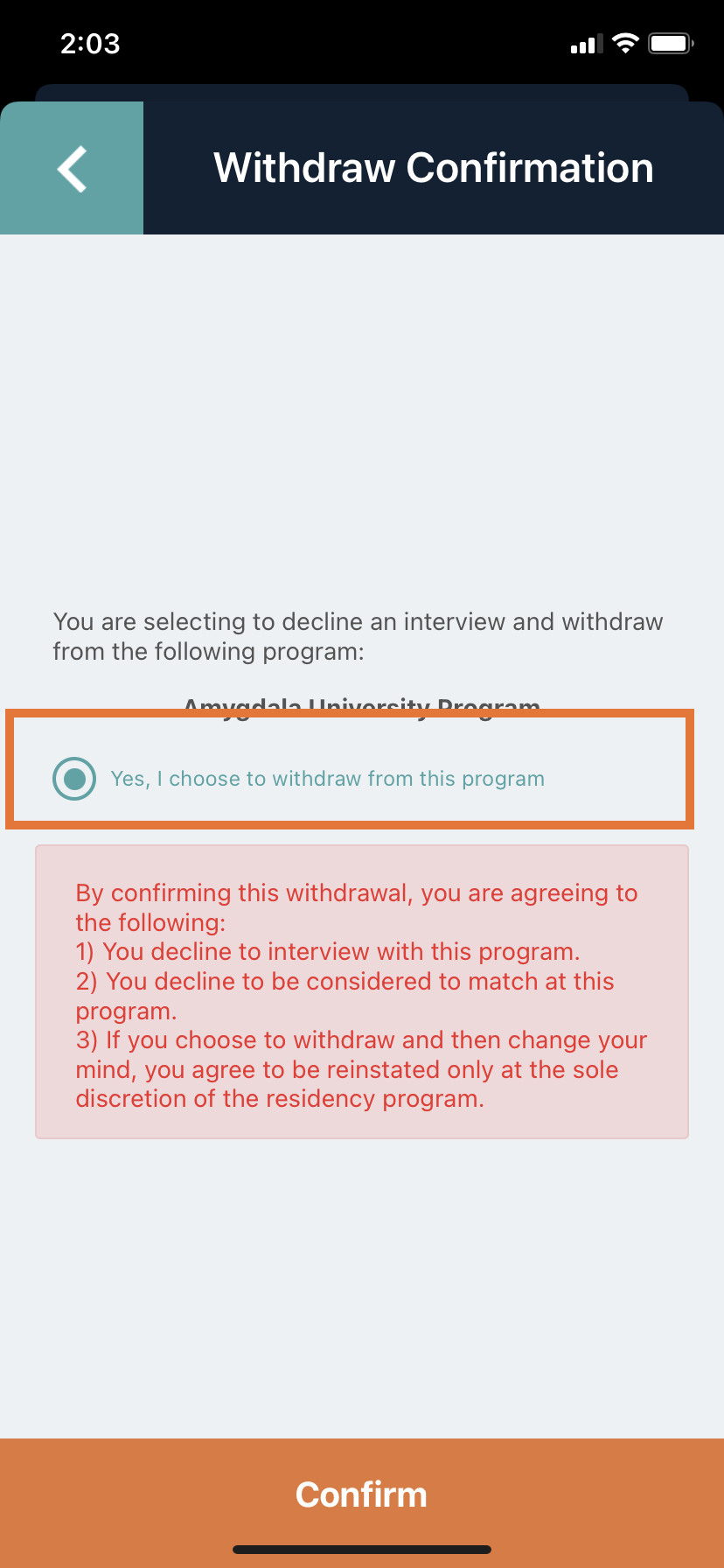Tap the red withdrawal agreement warning box
The width and height of the screenshot is (724, 1568).
(x=362, y=991)
